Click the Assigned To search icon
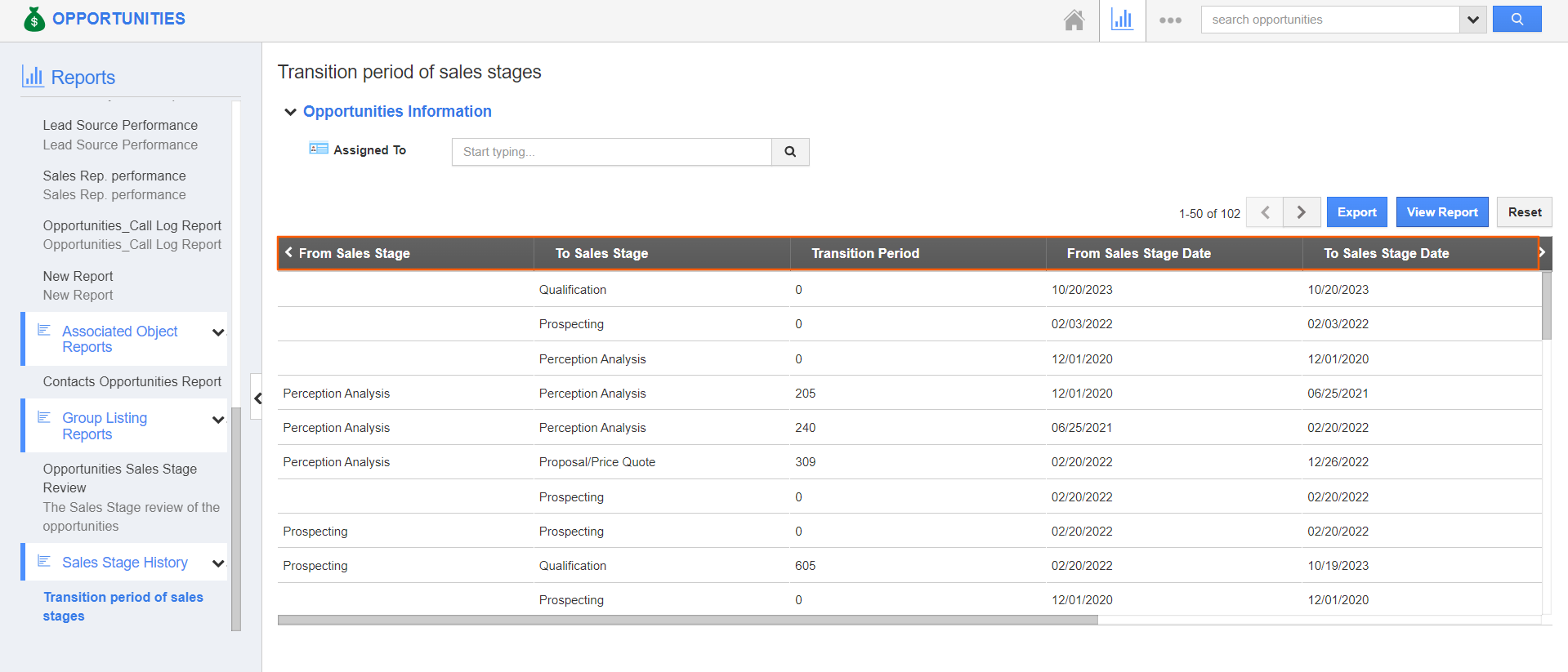 [x=790, y=152]
